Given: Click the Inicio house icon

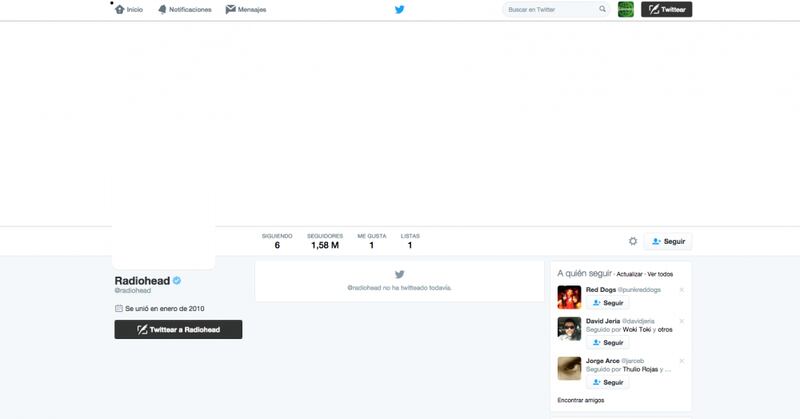Looking at the screenshot, I should [119, 9].
